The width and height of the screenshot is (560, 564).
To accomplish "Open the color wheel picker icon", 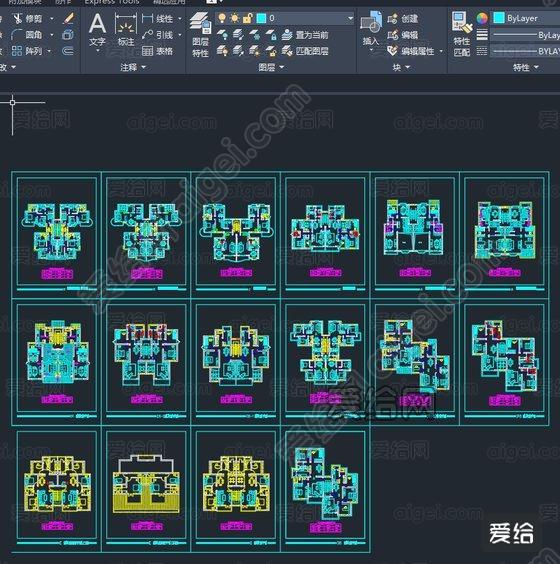I will [x=482, y=18].
